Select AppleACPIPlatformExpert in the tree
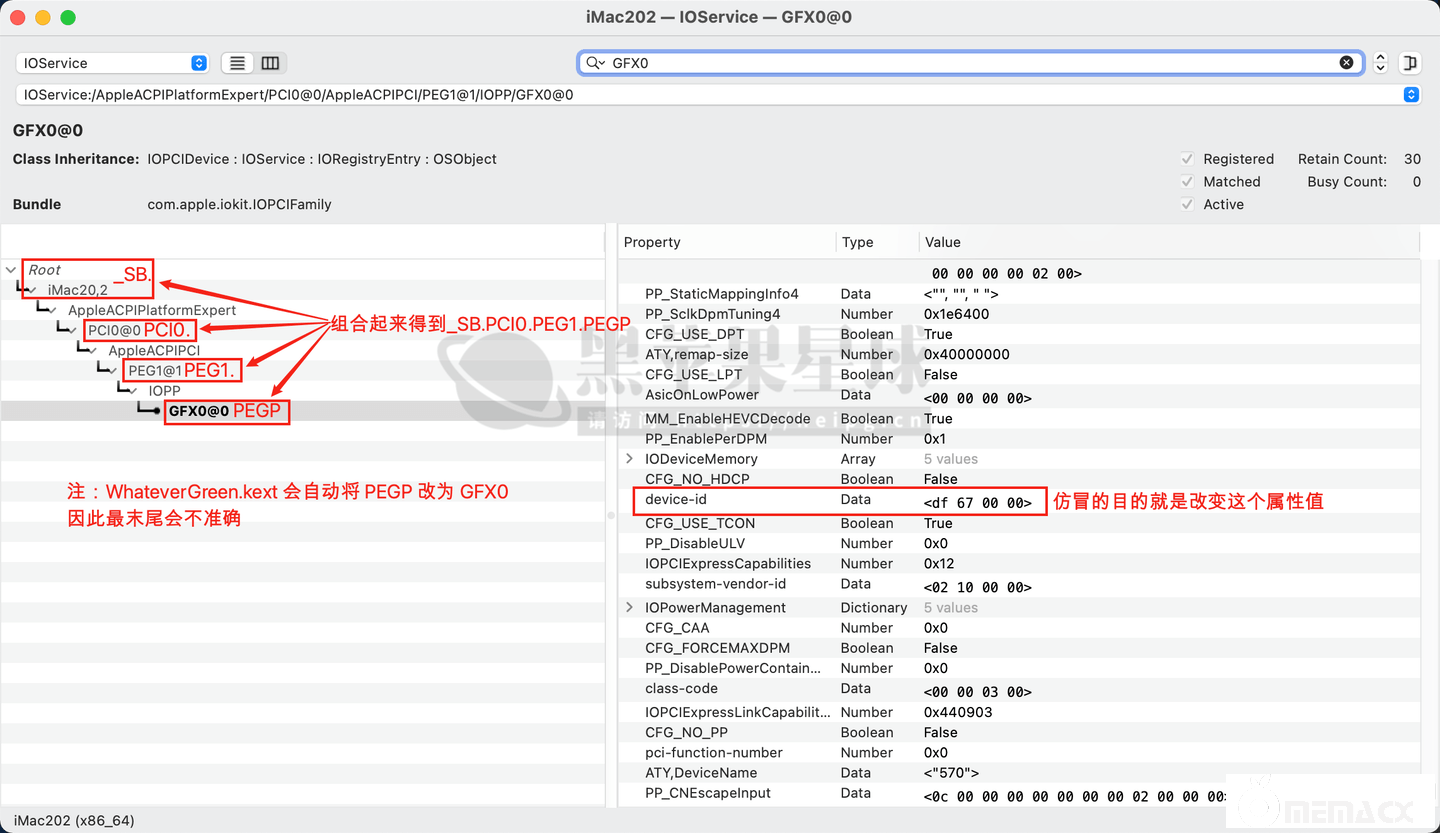The height and width of the screenshot is (833, 1440). 152,310
